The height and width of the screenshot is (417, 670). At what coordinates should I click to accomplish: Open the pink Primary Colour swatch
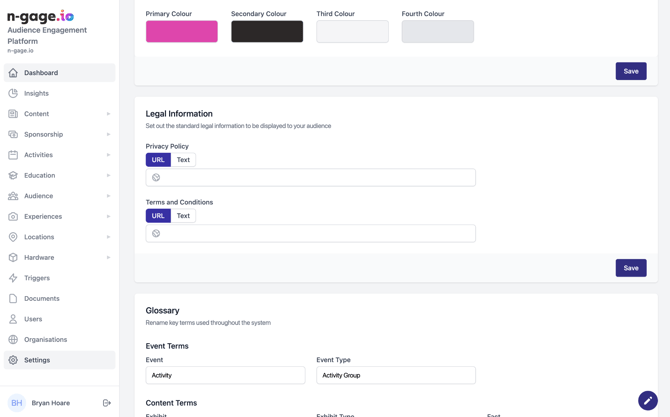(182, 32)
